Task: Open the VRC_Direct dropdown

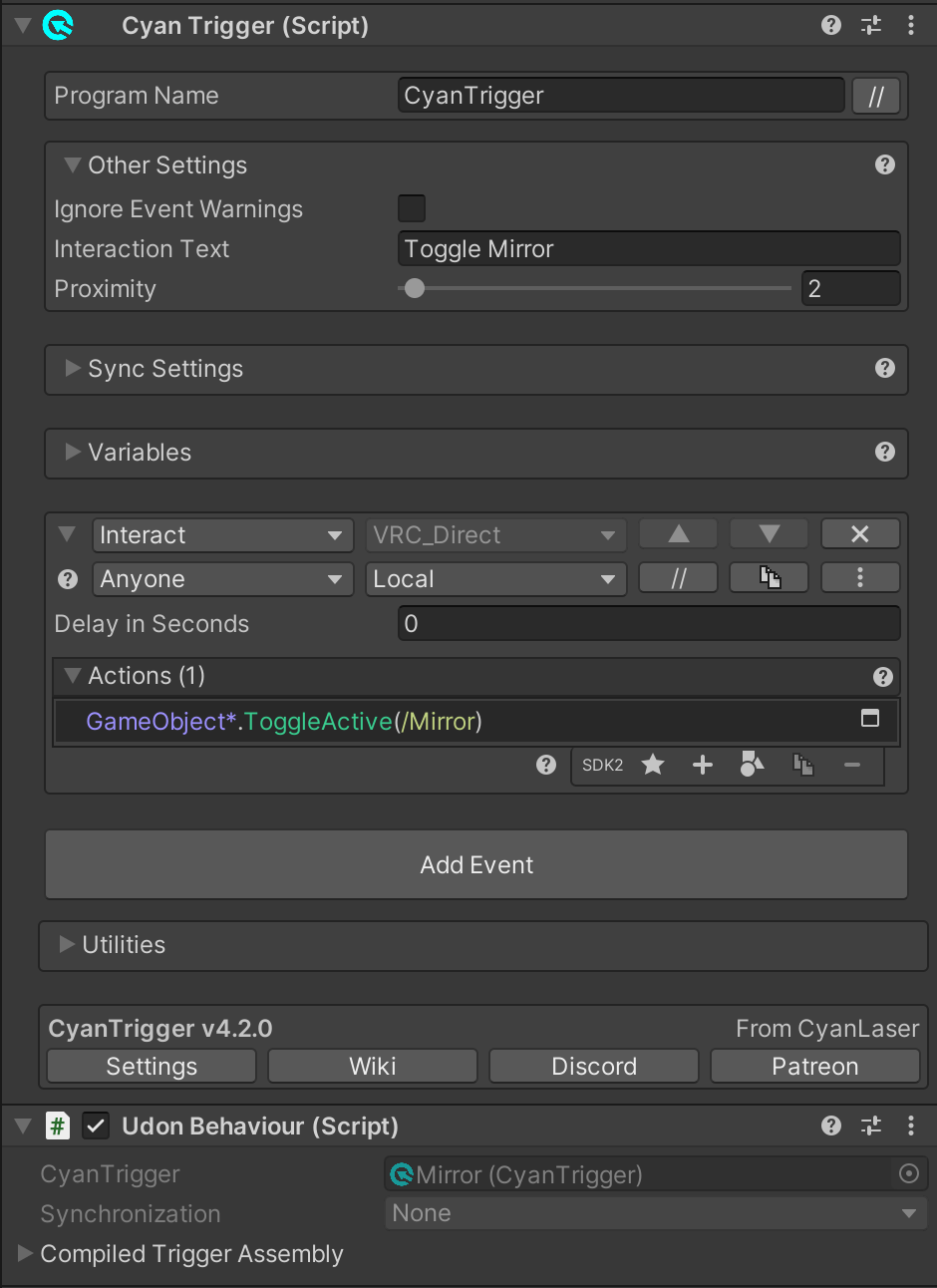Action: (x=495, y=535)
